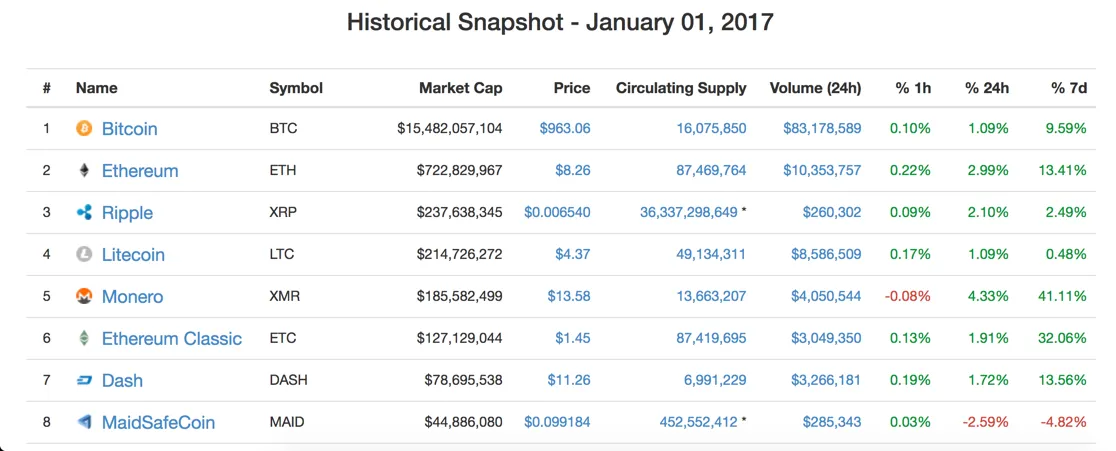Screen dimensions: 1116x451
Task: Click the Monero orange logo icon
Action: pos(84,297)
